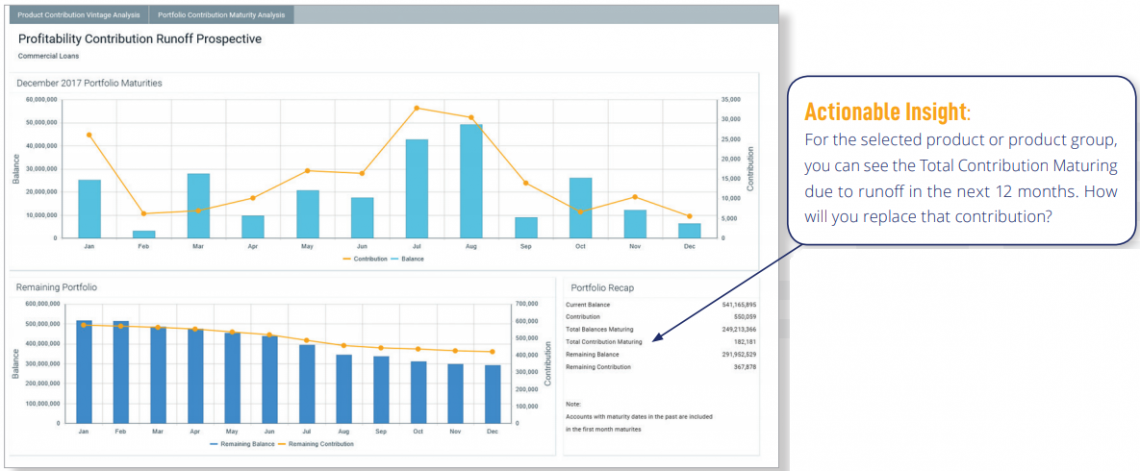Click the Profitability Contribution Runoff Prospective title
The height and width of the screenshot is (471, 1140).
[140, 39]
